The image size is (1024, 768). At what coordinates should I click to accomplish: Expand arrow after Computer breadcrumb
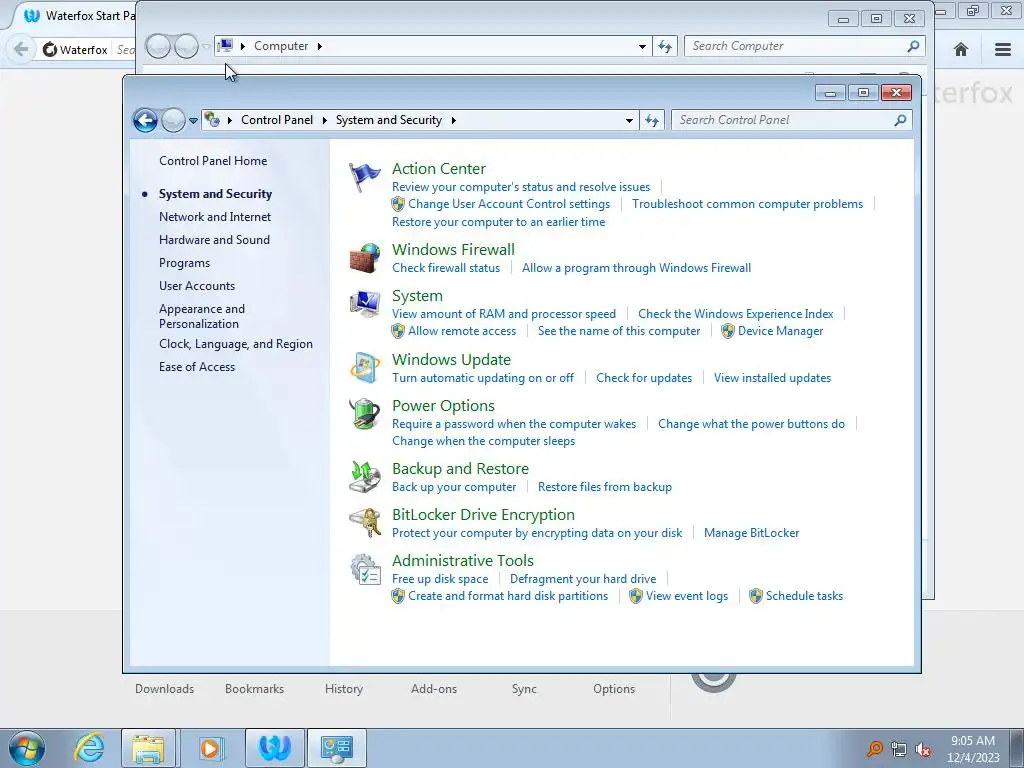click(319, 46)
